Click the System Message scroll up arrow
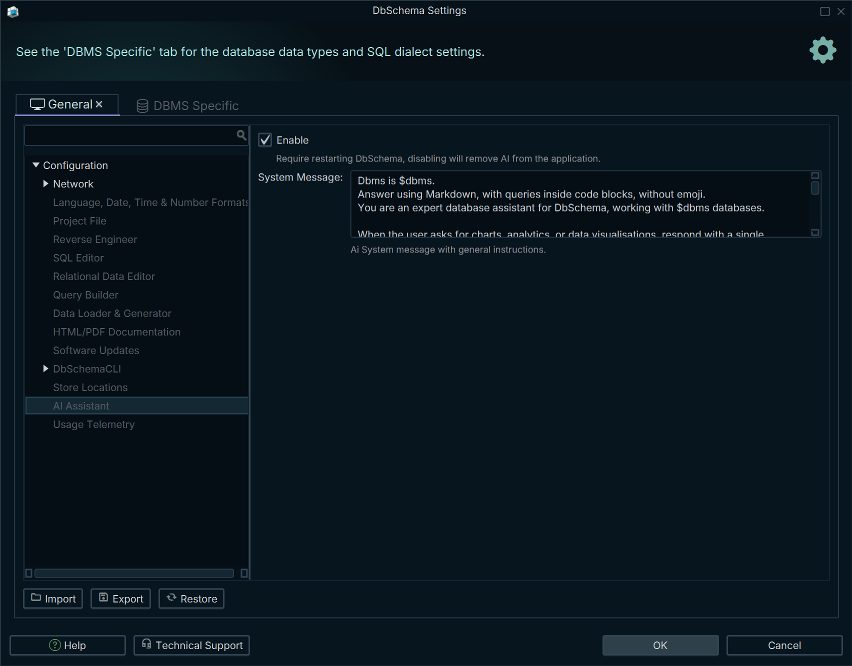 tap(815, 175)
